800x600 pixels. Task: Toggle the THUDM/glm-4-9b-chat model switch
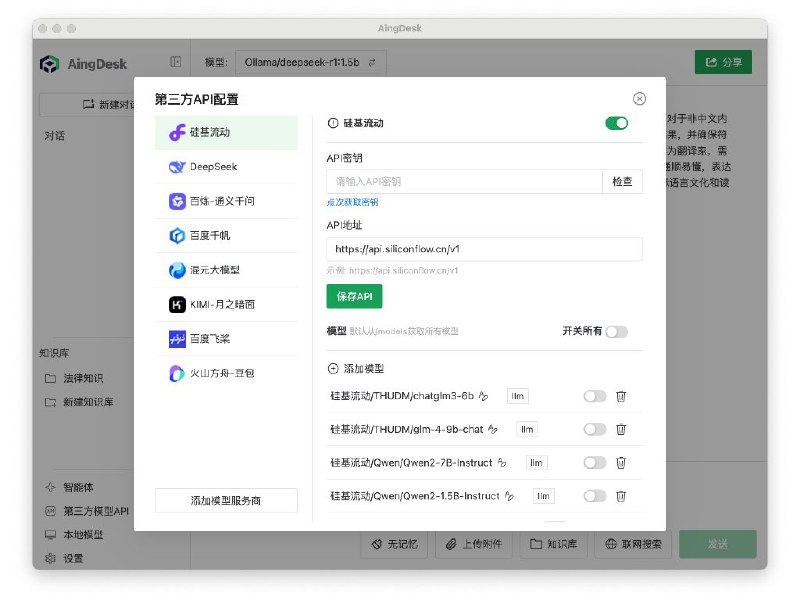pos(594,430)
